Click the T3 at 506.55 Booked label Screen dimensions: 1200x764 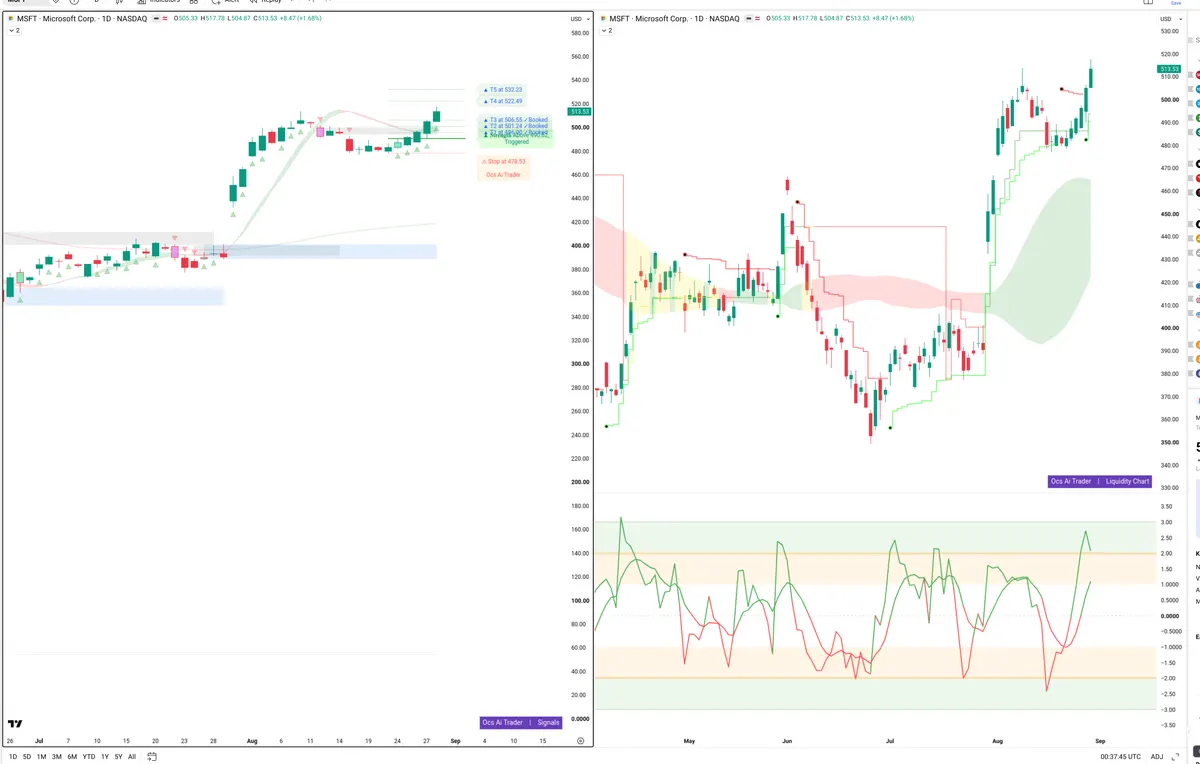point(515,120)
